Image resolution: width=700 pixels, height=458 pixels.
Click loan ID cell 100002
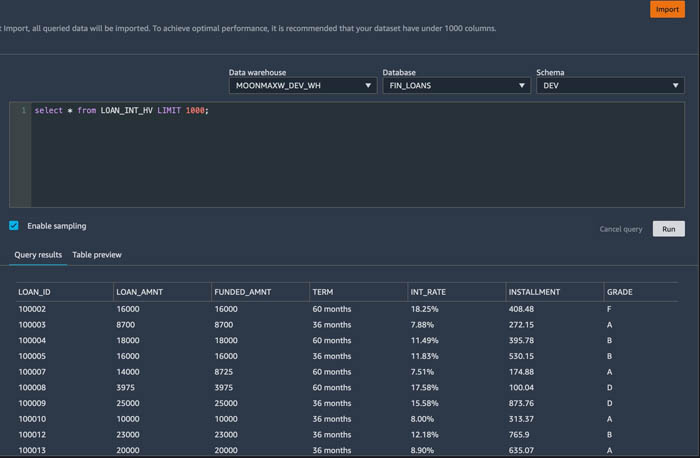pos(32,309)
